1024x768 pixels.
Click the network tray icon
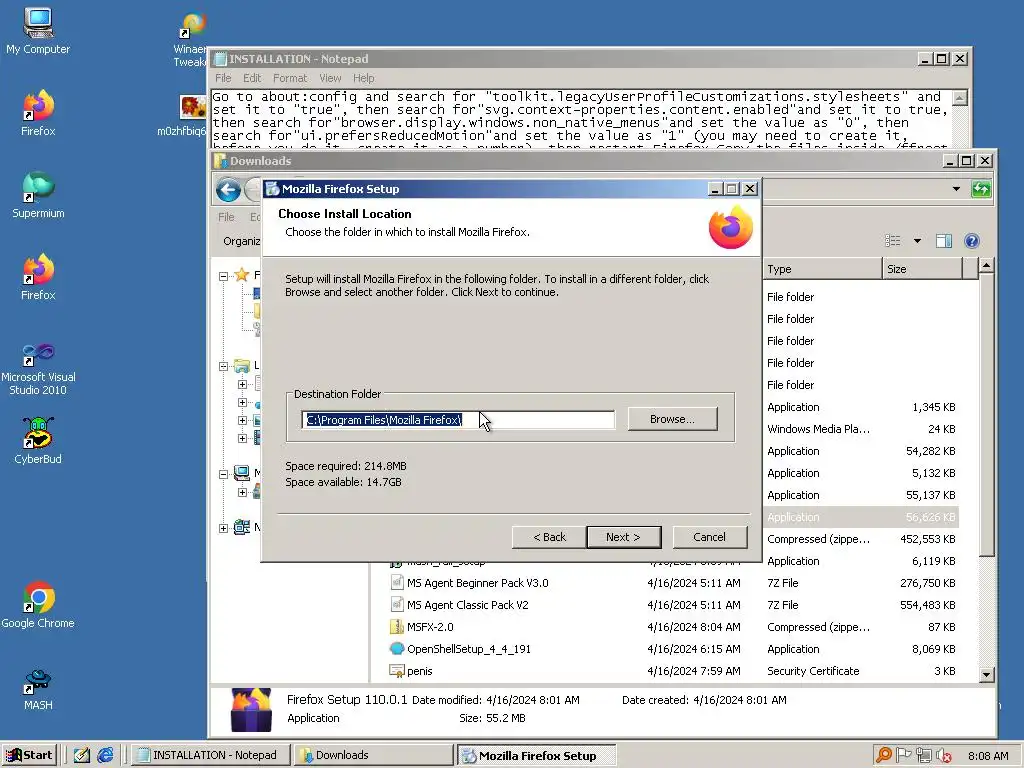(x=923, y=755)
